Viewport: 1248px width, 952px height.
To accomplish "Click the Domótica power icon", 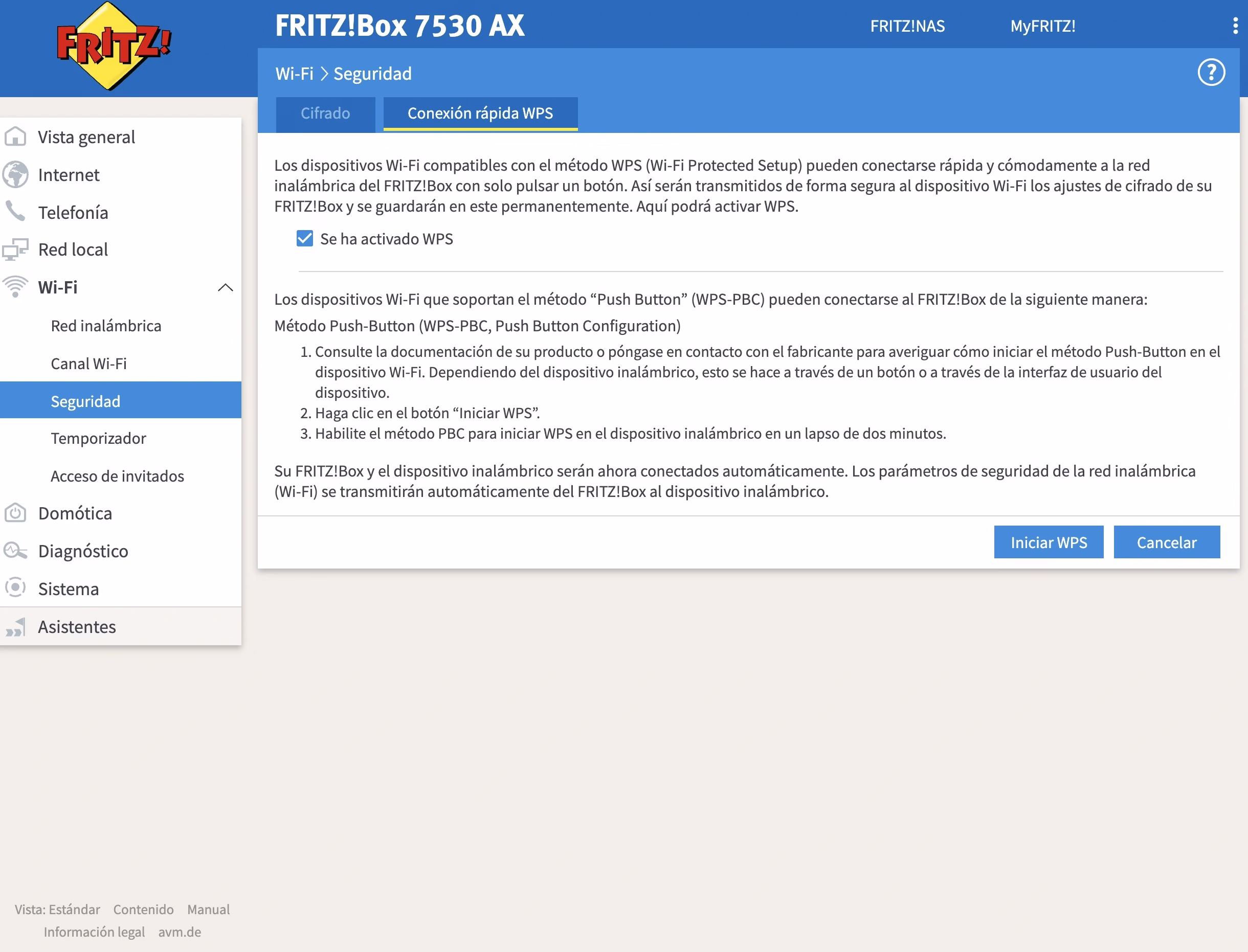I will pos(15,513).
